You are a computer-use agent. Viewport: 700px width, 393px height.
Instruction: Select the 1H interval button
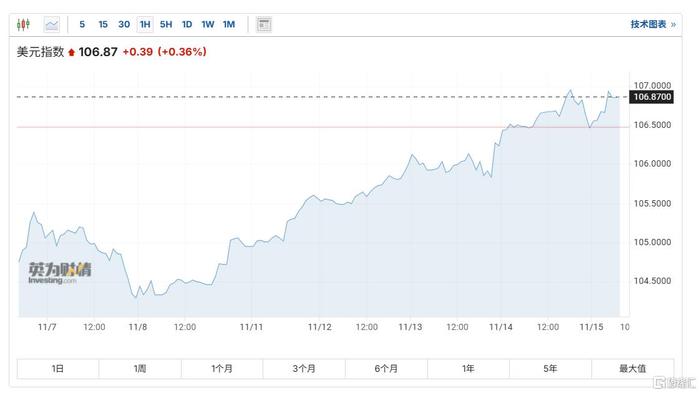(x=145, y=24)
